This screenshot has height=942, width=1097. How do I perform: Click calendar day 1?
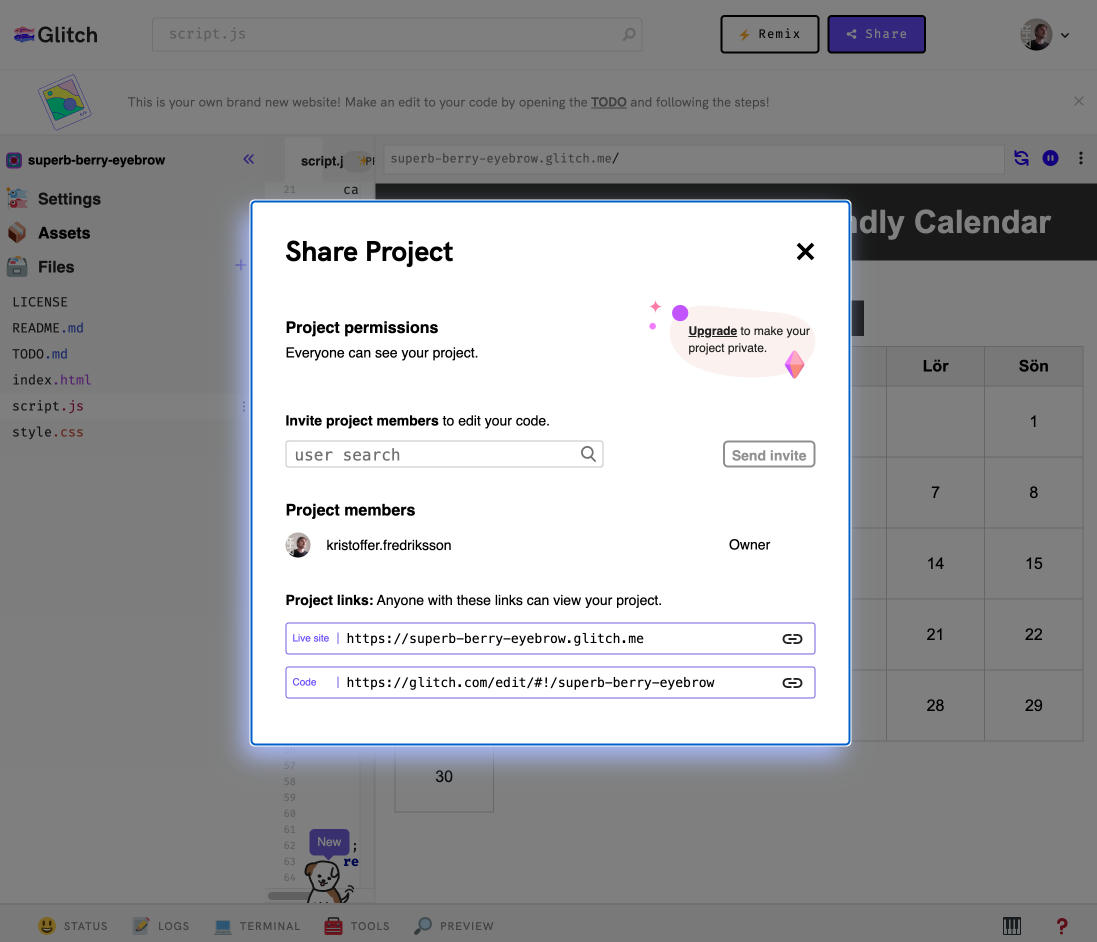1033,421
